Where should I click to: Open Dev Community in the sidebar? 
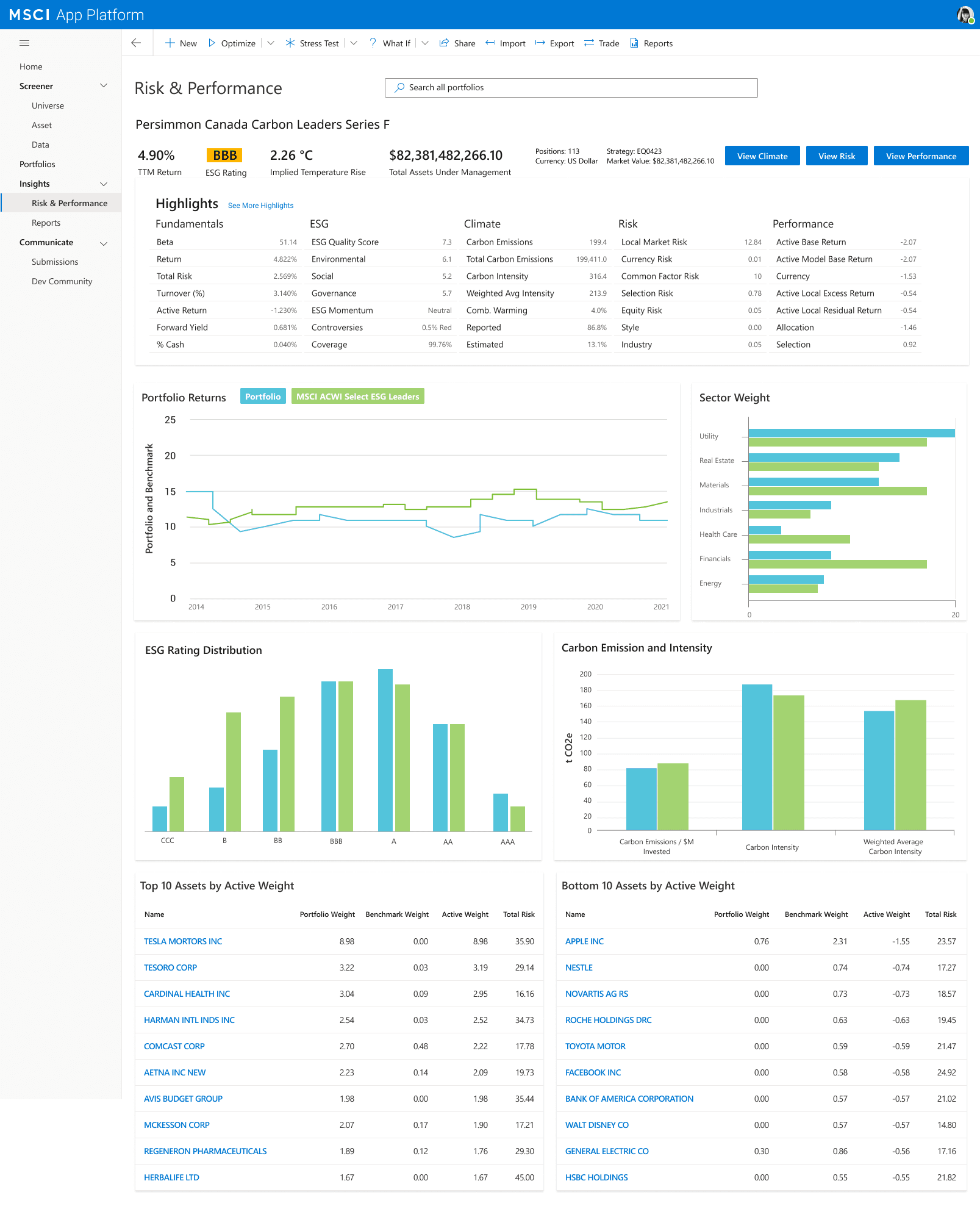point(62,281)
